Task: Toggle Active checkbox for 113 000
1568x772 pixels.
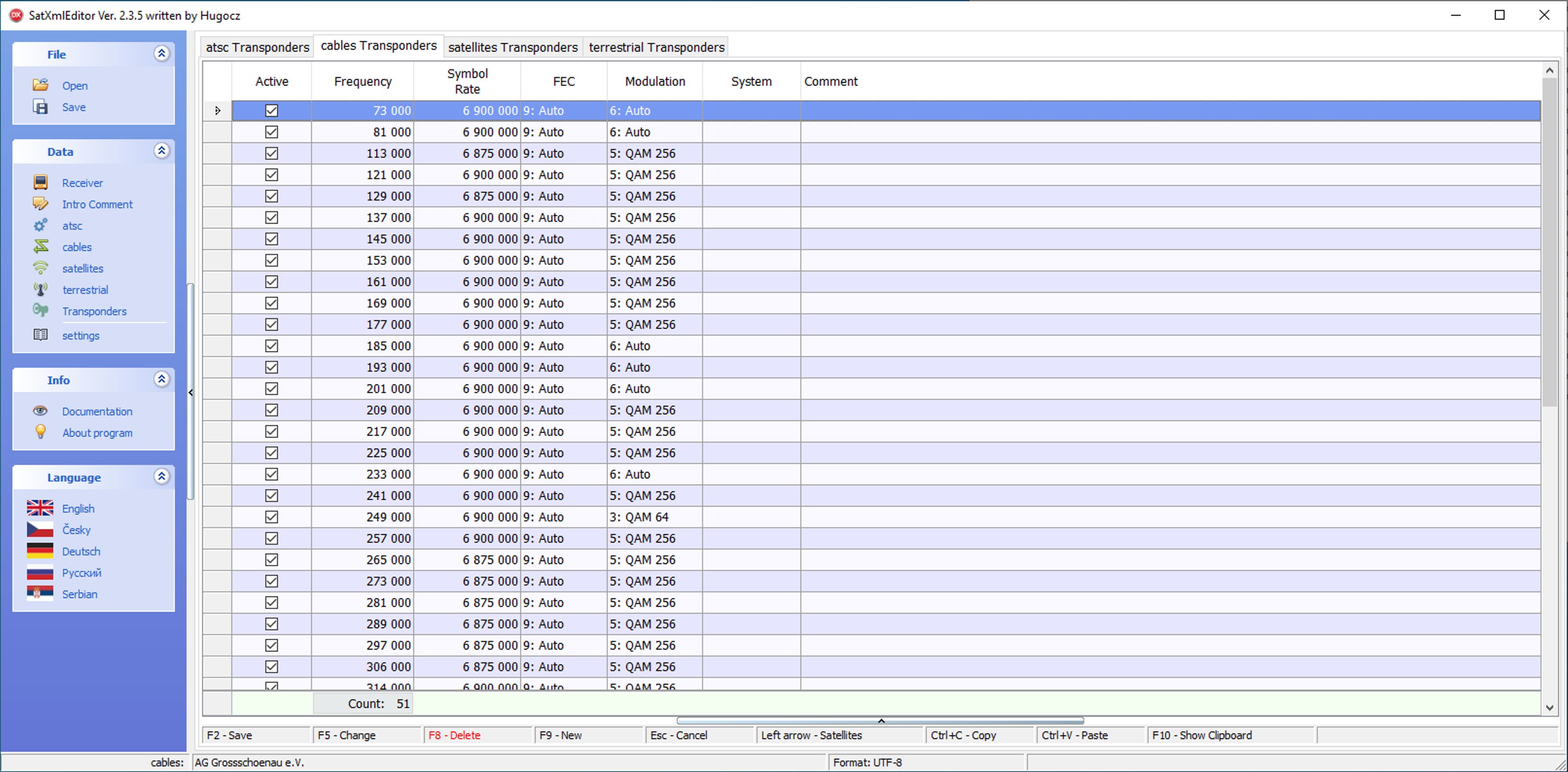Action: [x=271, y=153]
